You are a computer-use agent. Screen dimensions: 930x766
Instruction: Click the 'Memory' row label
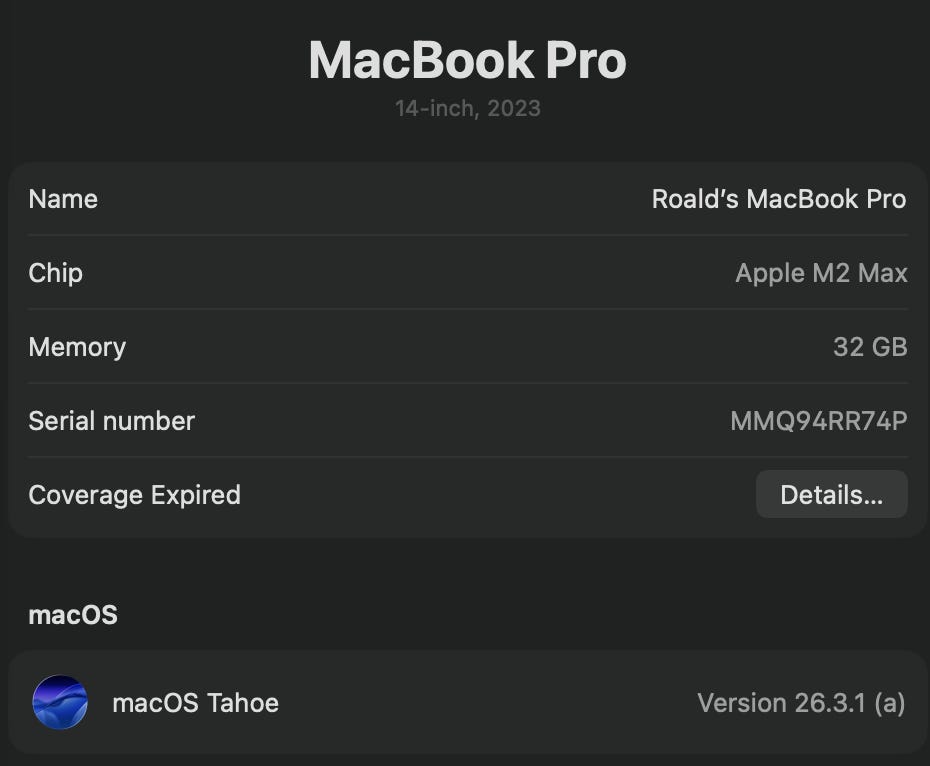pyautogui.click(x=77, y=347)
